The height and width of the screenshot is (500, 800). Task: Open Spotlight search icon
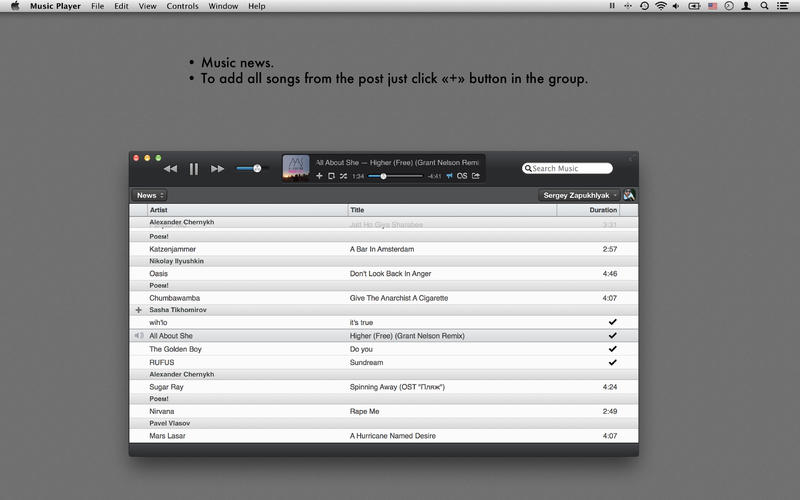[764, 6]
